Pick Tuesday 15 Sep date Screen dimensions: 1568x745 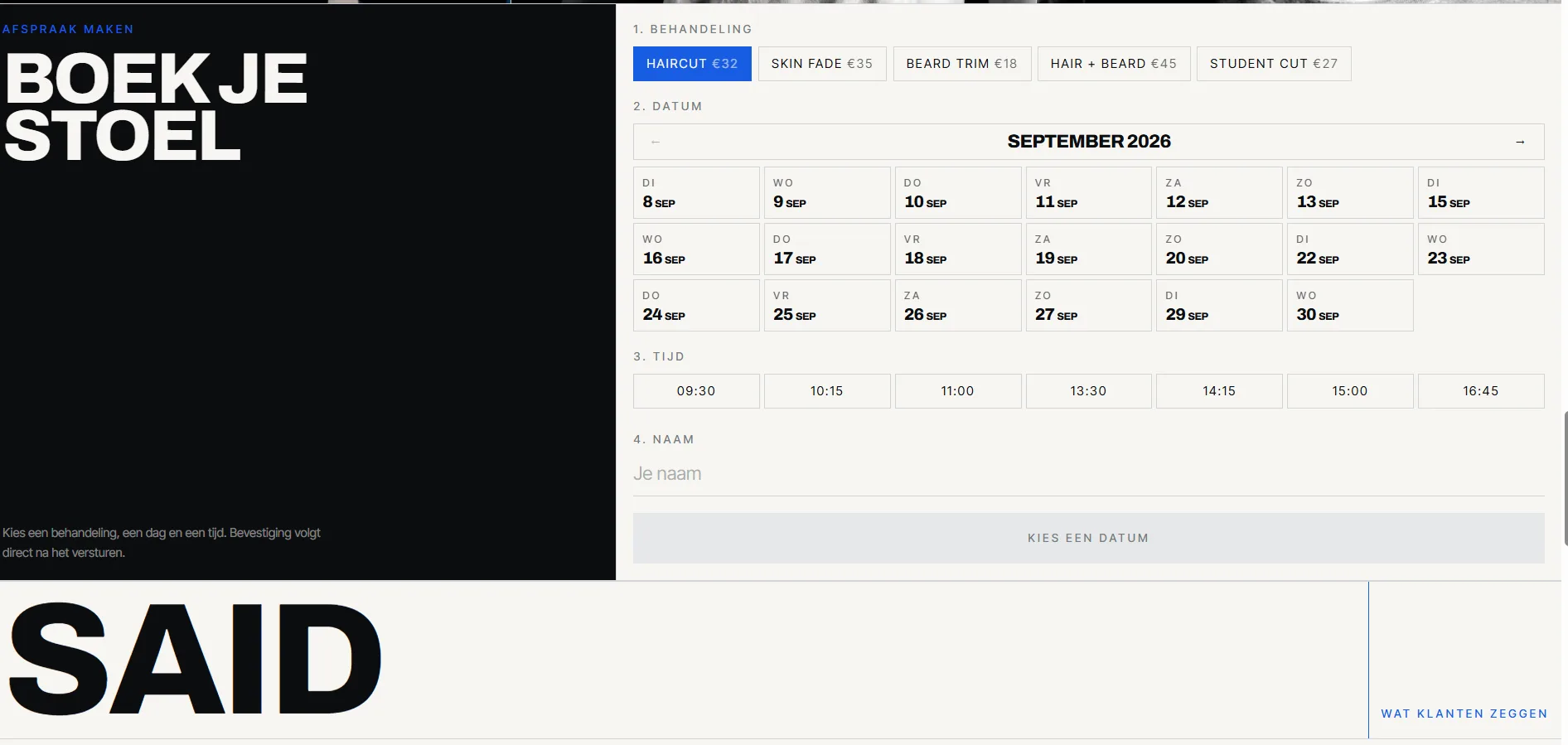click(x=1481, y=193)
